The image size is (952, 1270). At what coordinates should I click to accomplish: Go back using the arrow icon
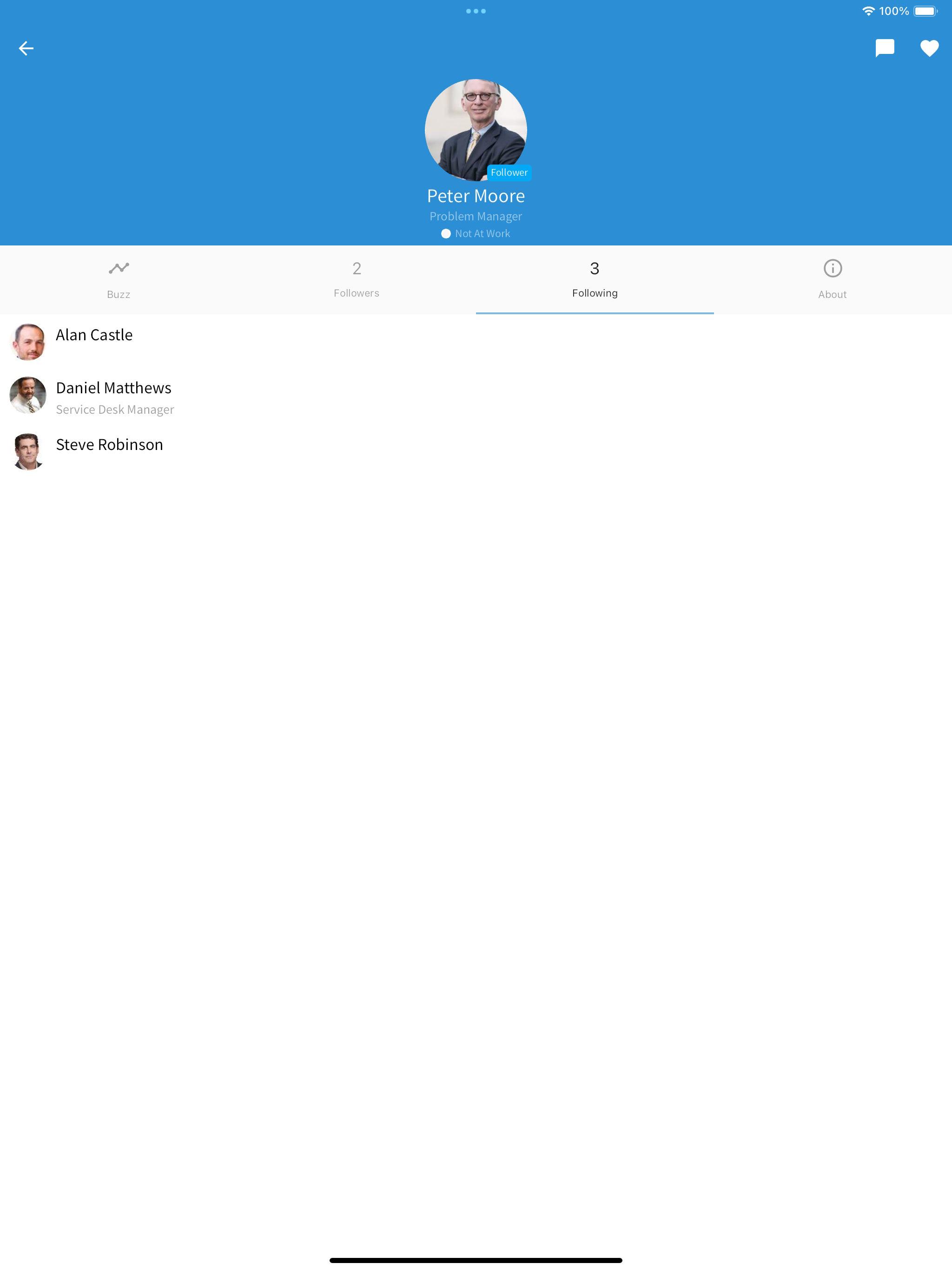(x=26, y=48)
